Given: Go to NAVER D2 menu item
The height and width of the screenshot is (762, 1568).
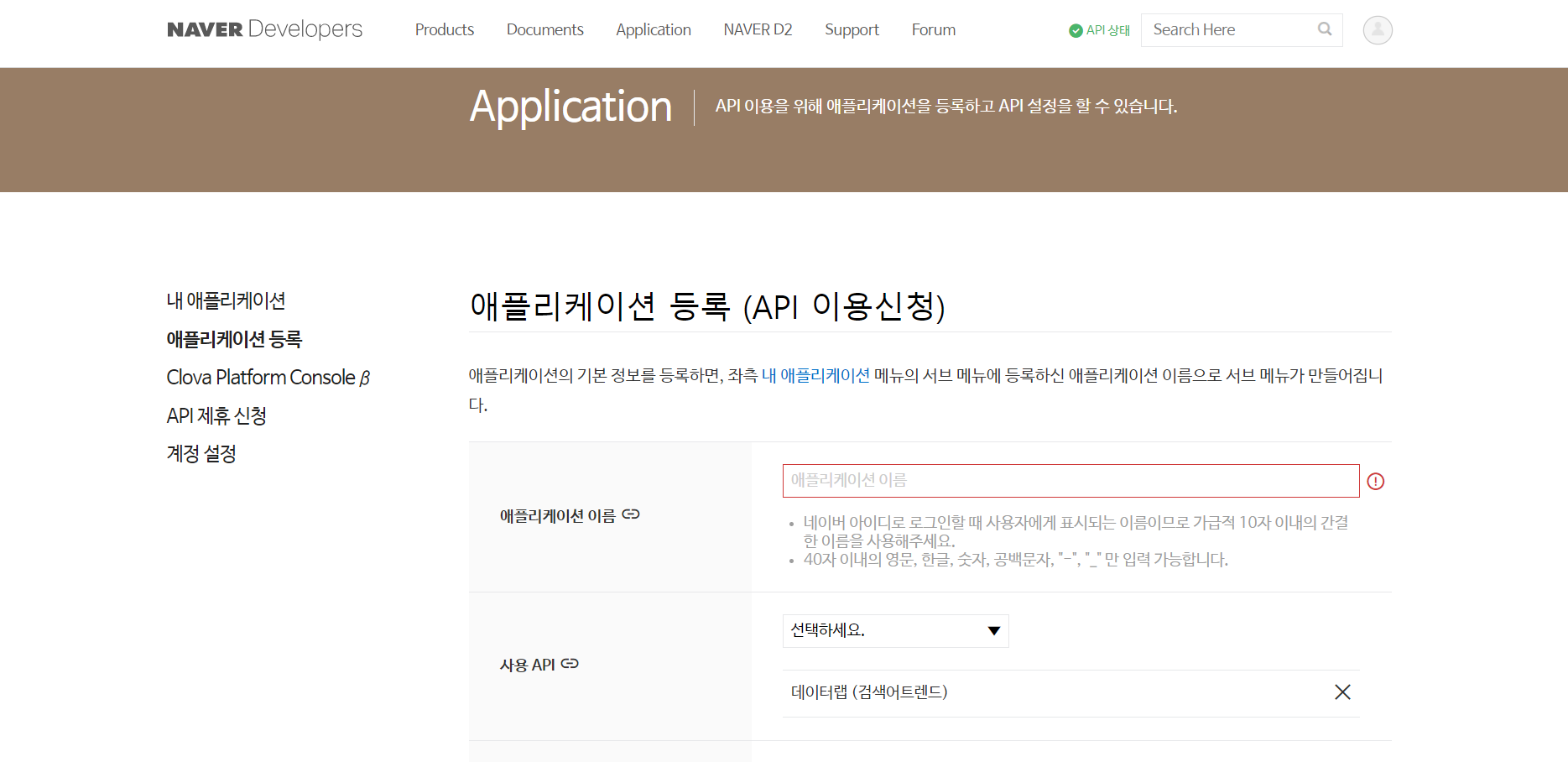Looking at the screenshot, I should coord(758,30).
